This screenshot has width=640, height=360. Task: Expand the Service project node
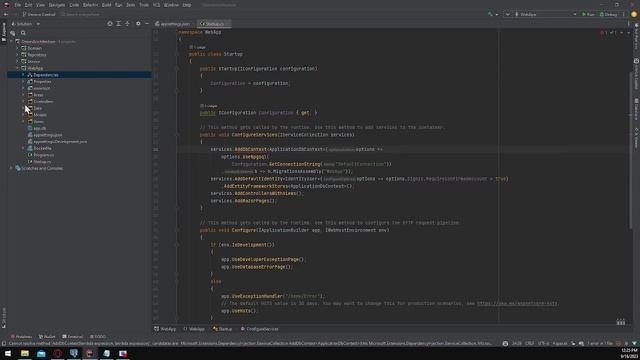18,61
